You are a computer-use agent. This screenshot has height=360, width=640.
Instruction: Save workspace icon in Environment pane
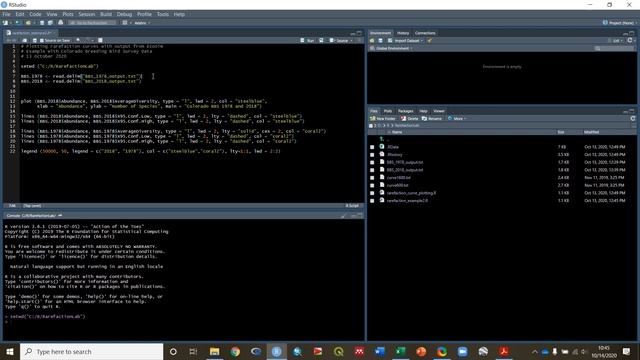coord(380,40)
